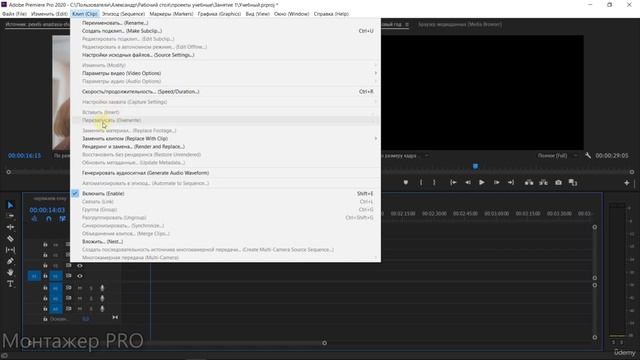Lock the A1 audio track

[45, 288]
